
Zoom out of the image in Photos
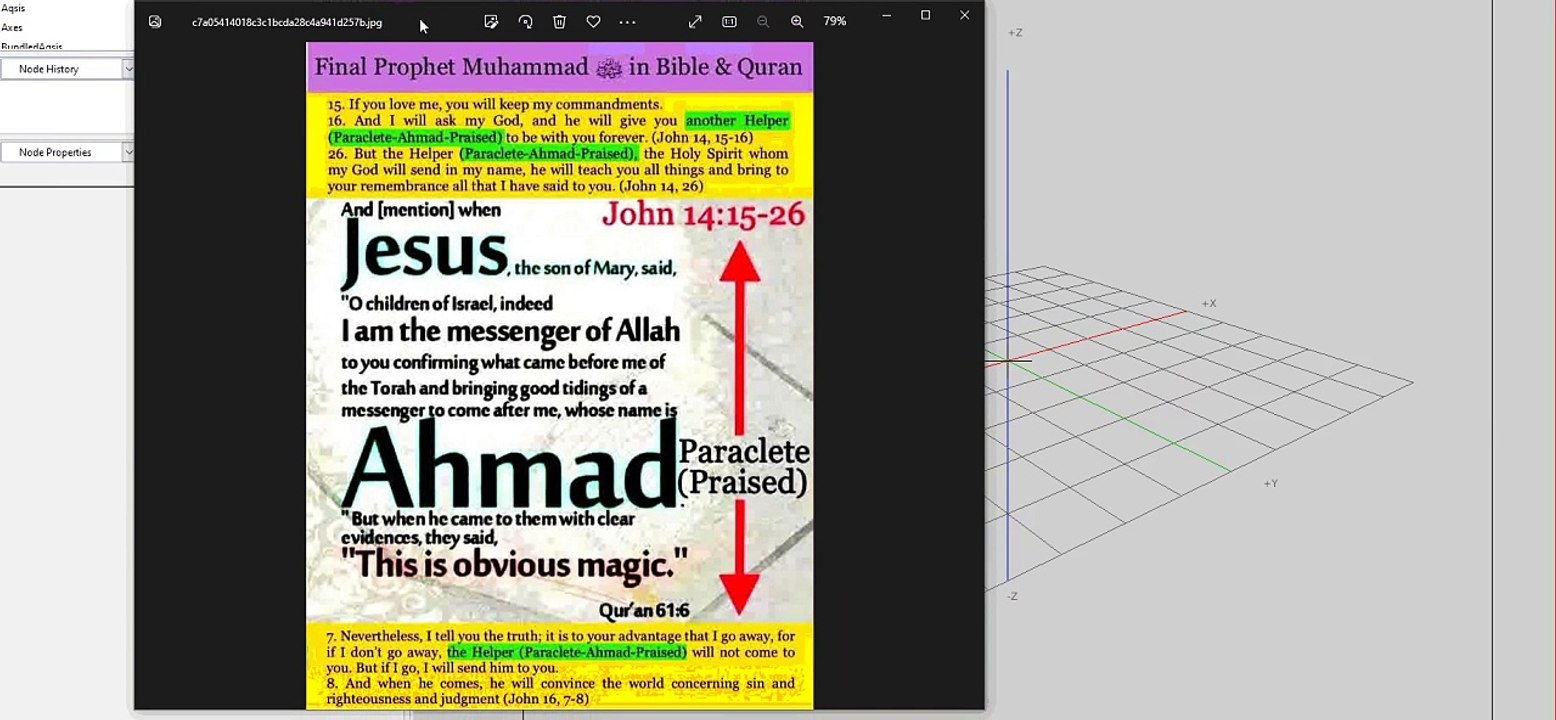click(763, 21)
